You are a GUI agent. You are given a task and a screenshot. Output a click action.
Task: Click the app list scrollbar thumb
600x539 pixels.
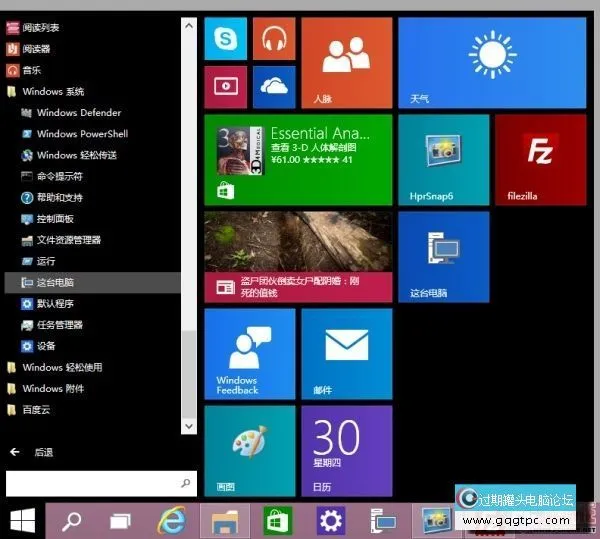coord(189,374)
